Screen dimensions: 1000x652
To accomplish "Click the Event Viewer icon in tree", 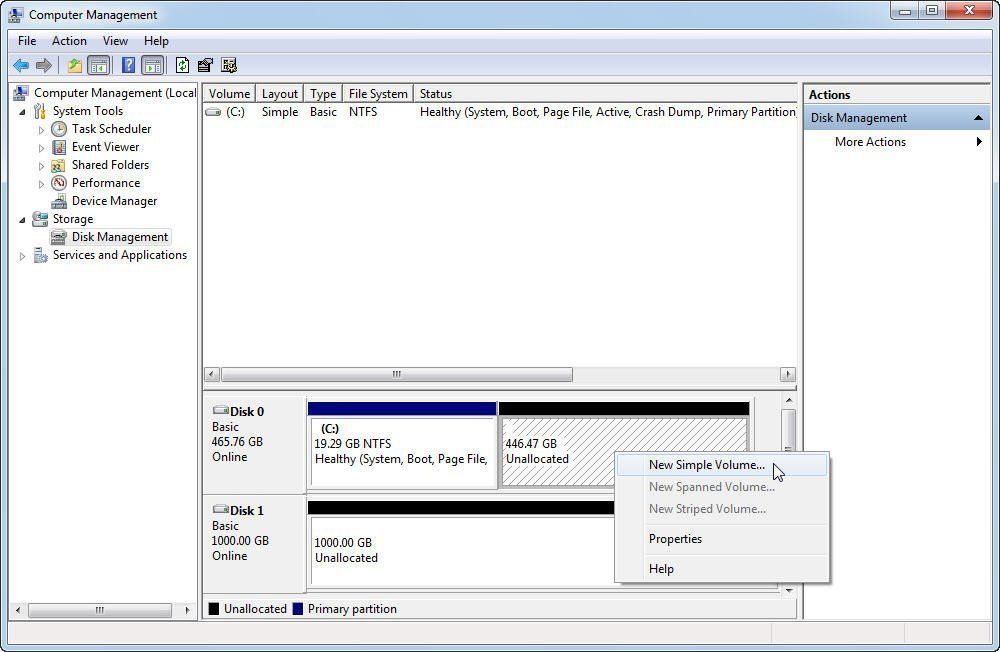I will (59, 147).
